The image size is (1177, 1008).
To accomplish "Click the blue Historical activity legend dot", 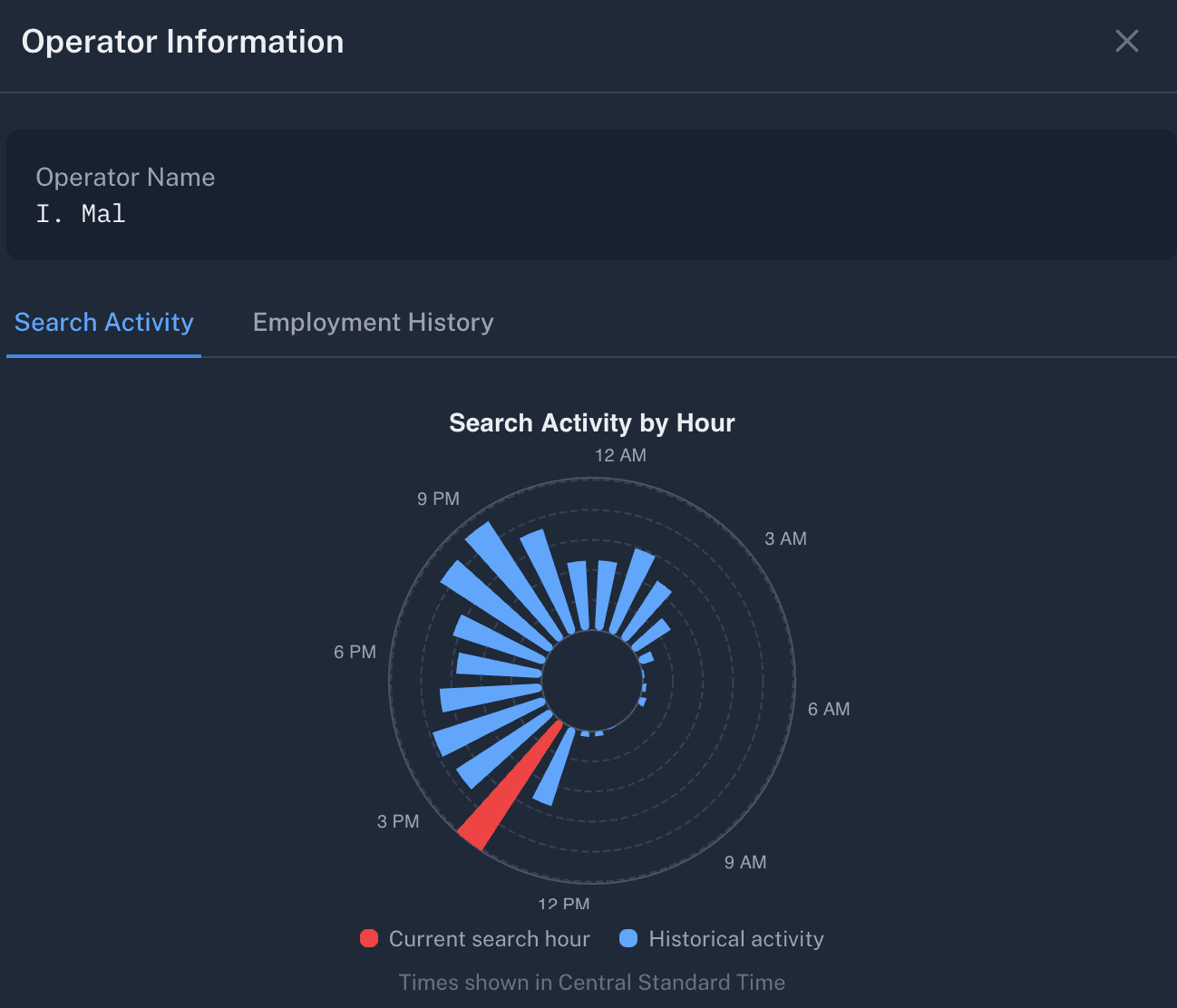I will click(628, 938).
